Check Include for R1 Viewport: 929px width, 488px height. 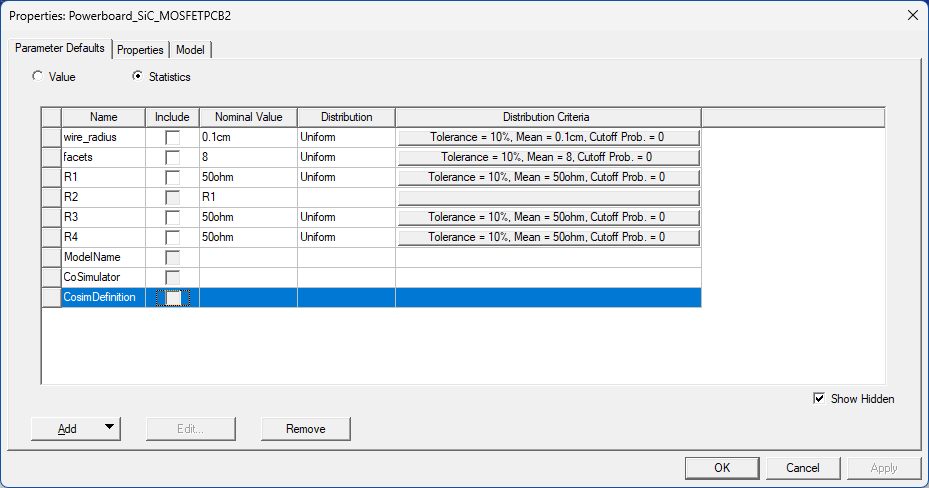[172, 178]
